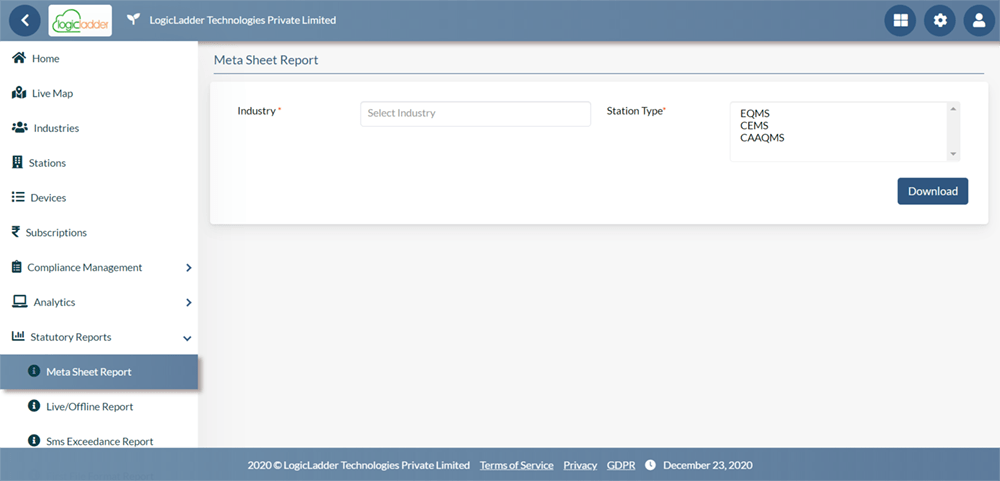Screen dimensions: 1000x481
Task: Click info icon beside Live/Offline Report
Action: 34,406
